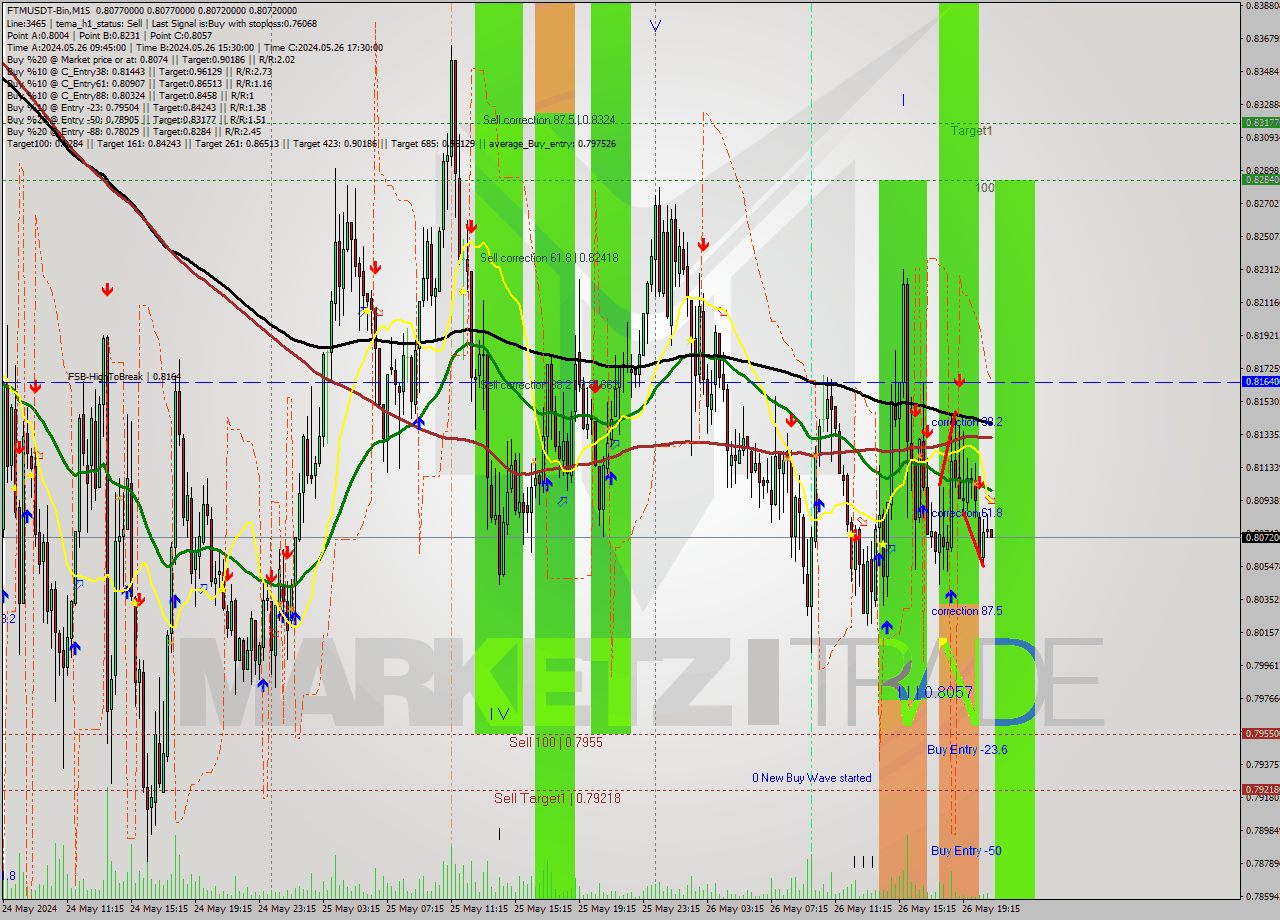
Task: Click the '24 May 19:15' time label
Action: [x=222, y=910]
